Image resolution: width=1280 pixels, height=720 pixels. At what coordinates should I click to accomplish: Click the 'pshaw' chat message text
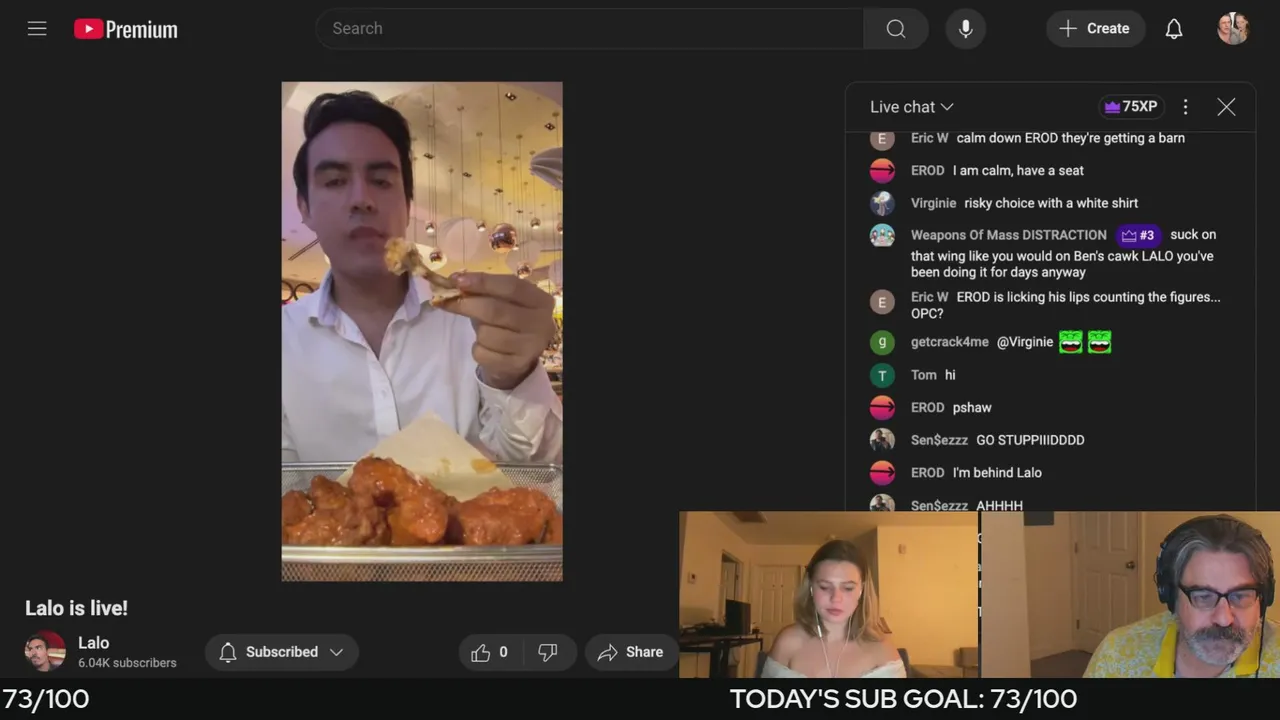pos(972,408)
